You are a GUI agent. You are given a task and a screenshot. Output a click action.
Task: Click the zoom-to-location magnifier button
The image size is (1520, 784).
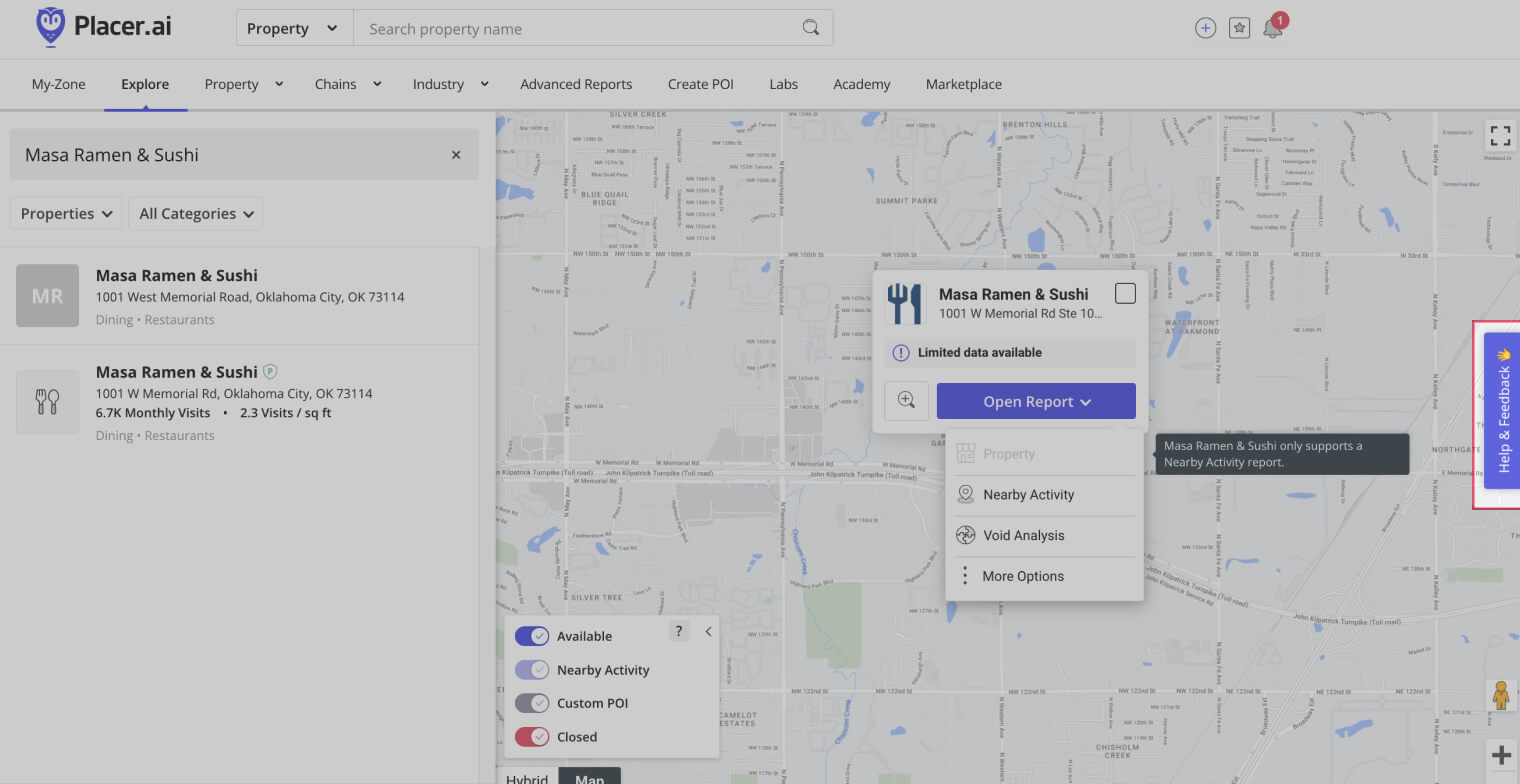coord(906,401)
